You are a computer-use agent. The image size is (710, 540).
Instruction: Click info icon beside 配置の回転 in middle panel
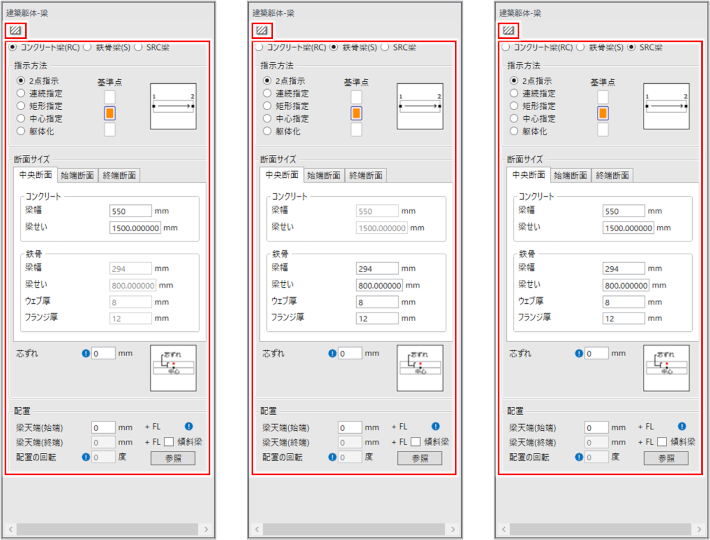[x=332, y=457]
